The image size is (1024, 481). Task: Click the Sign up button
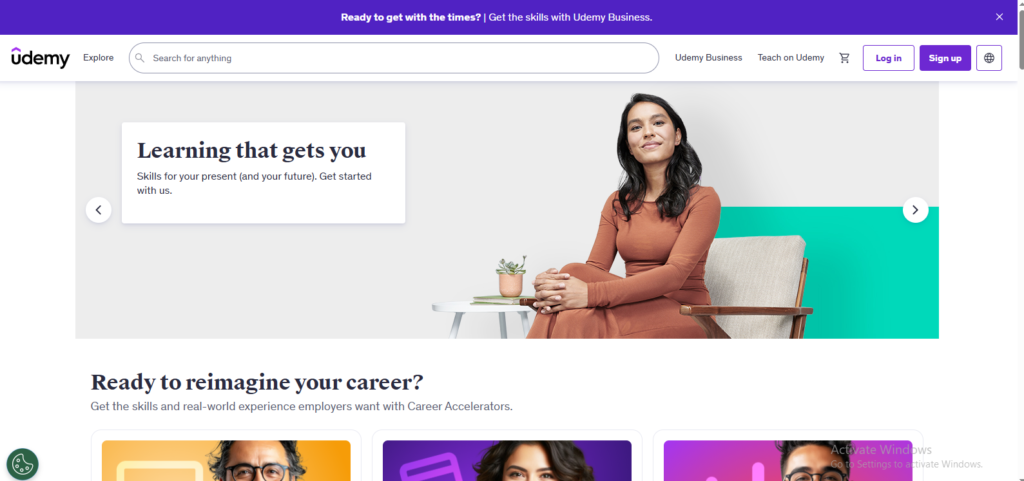point(945,58)
